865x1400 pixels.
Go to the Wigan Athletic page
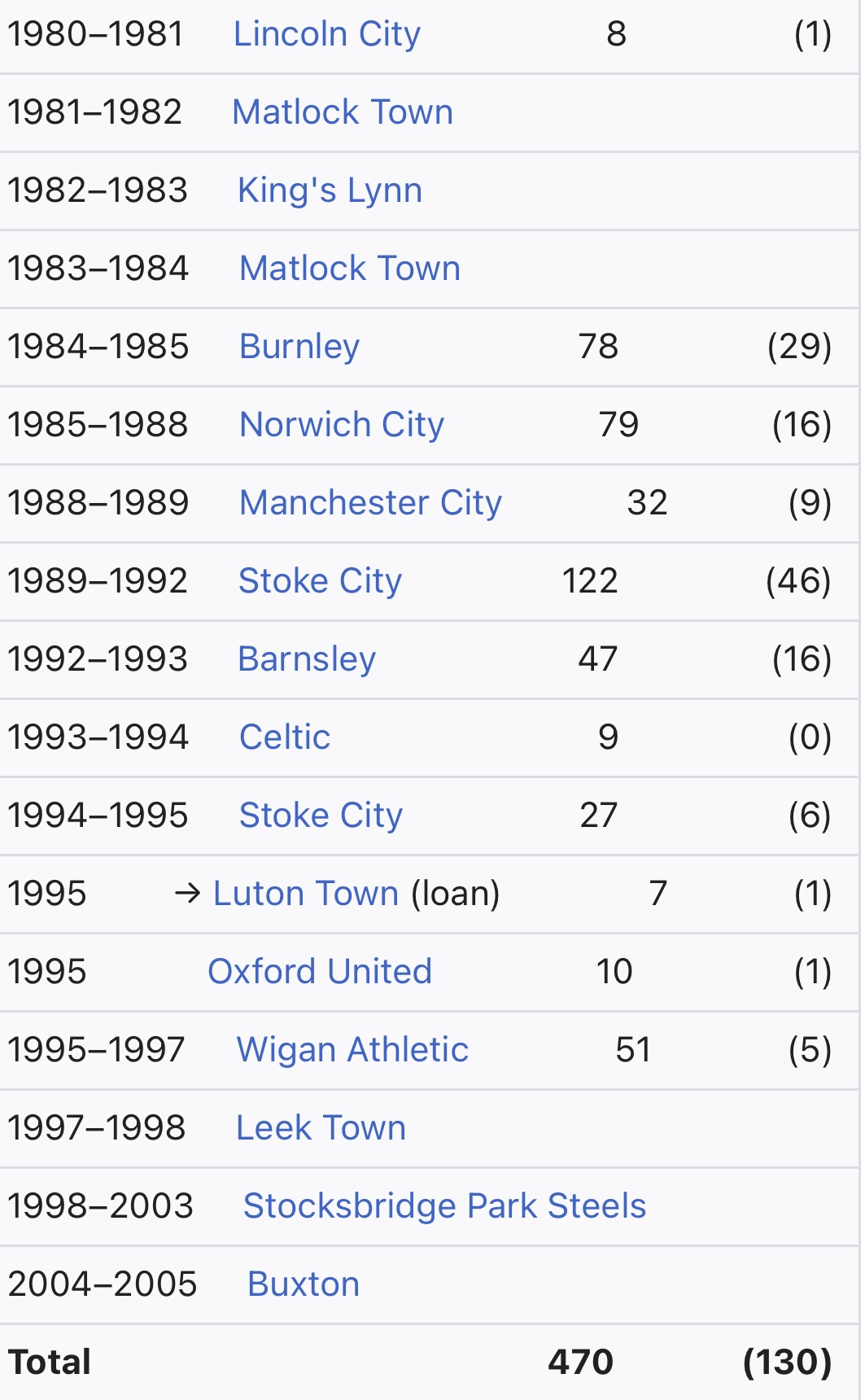(x=352, y=1050)
